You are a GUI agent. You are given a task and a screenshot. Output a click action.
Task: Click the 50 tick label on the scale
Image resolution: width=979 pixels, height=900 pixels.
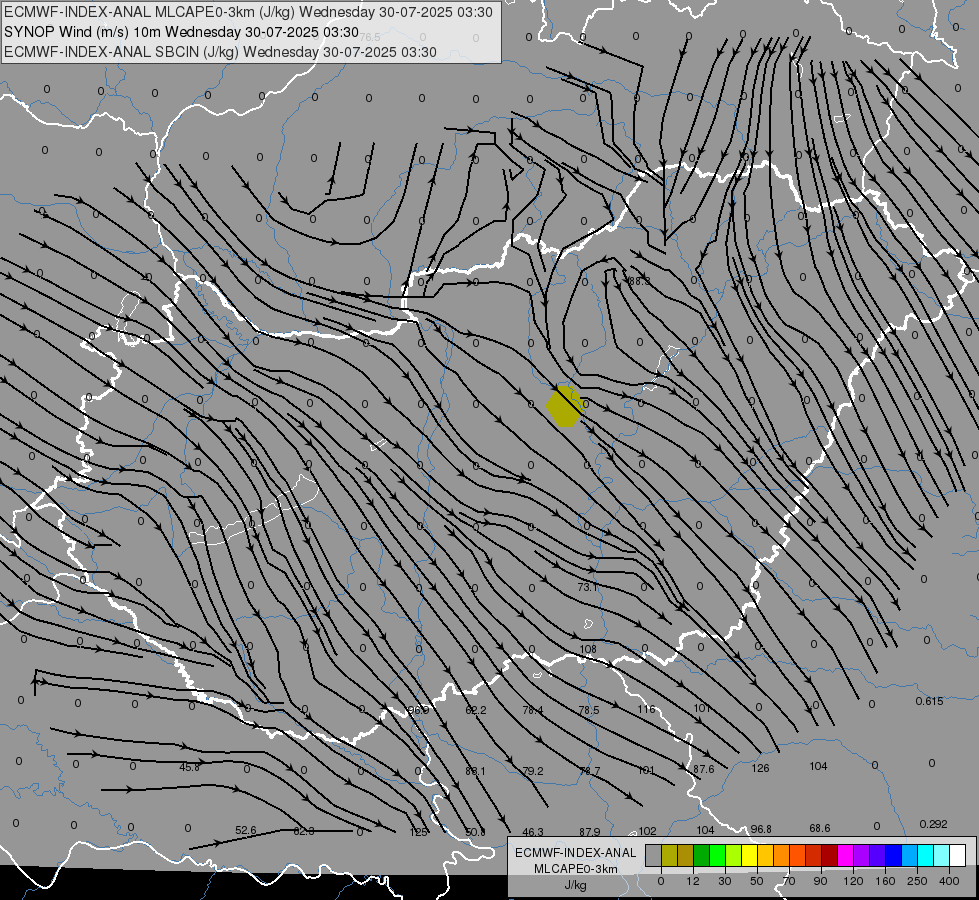[x=757, y=881]
